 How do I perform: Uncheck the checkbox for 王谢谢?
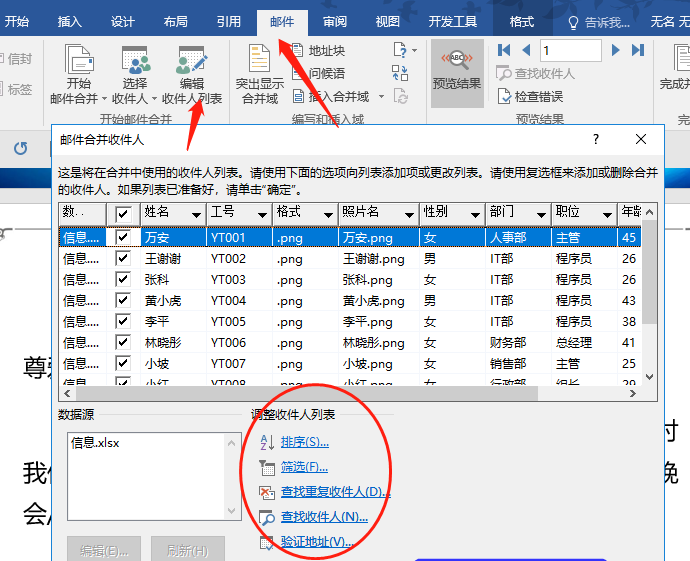click(x=123, y=258)
